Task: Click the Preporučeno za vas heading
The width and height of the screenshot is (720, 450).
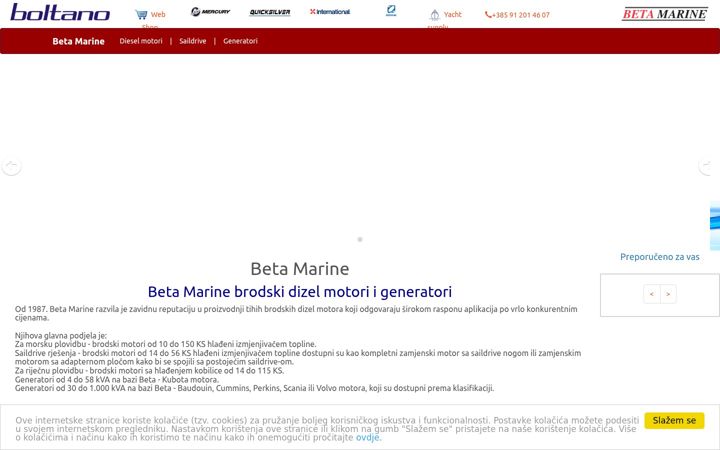Action: (659, 257)
